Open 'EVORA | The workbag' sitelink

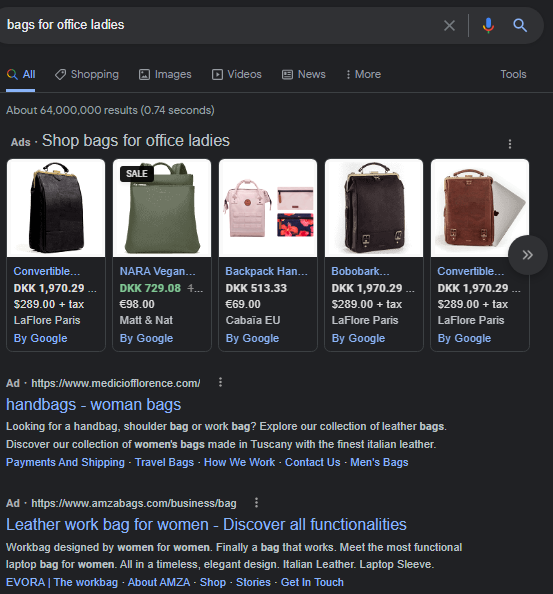click(x=62, y=582)
